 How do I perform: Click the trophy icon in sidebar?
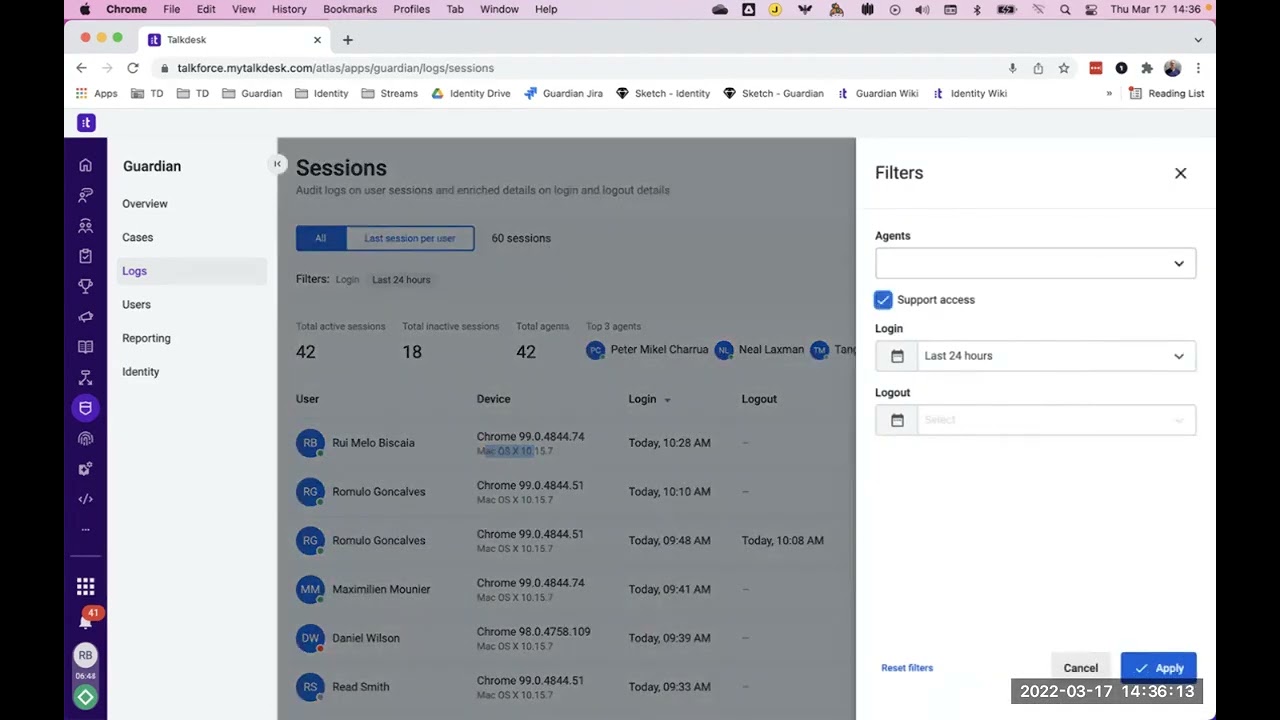click(x=85, y=287)
